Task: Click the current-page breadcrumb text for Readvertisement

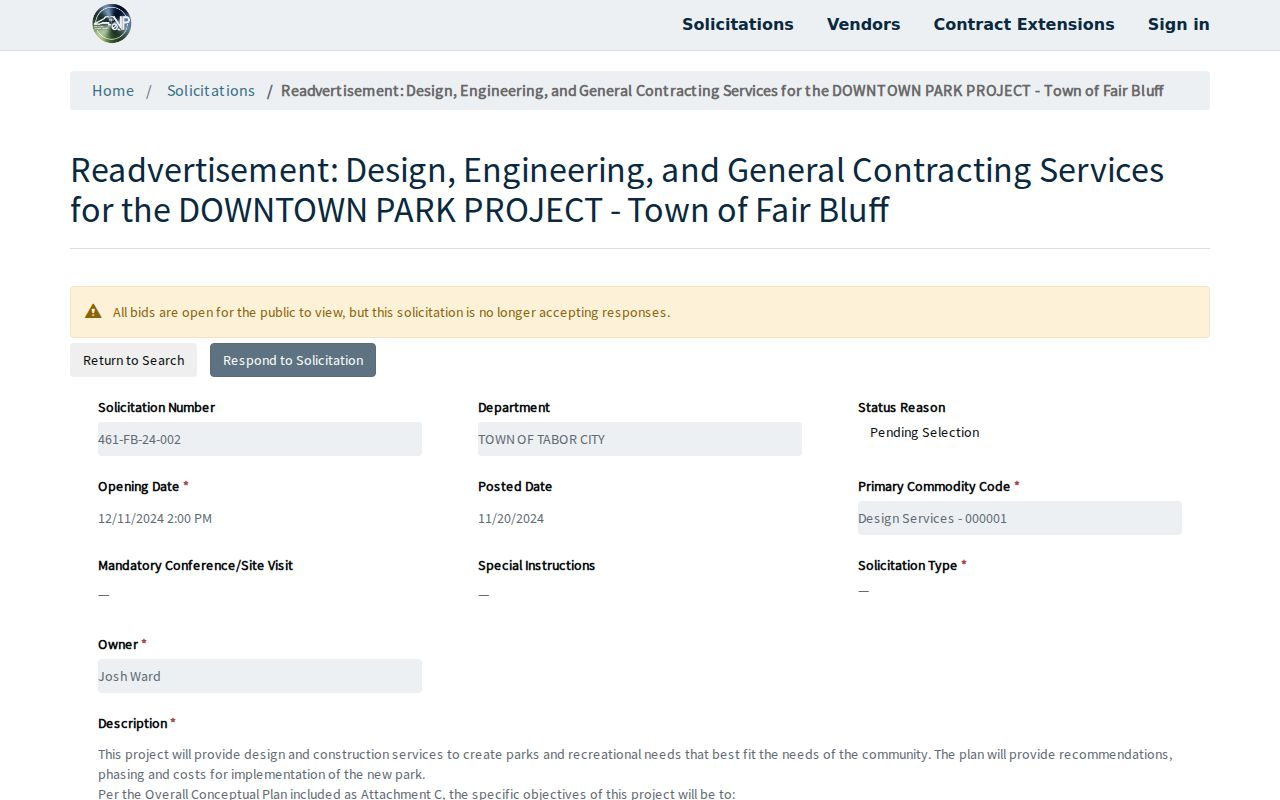Action: coord(722,90)
